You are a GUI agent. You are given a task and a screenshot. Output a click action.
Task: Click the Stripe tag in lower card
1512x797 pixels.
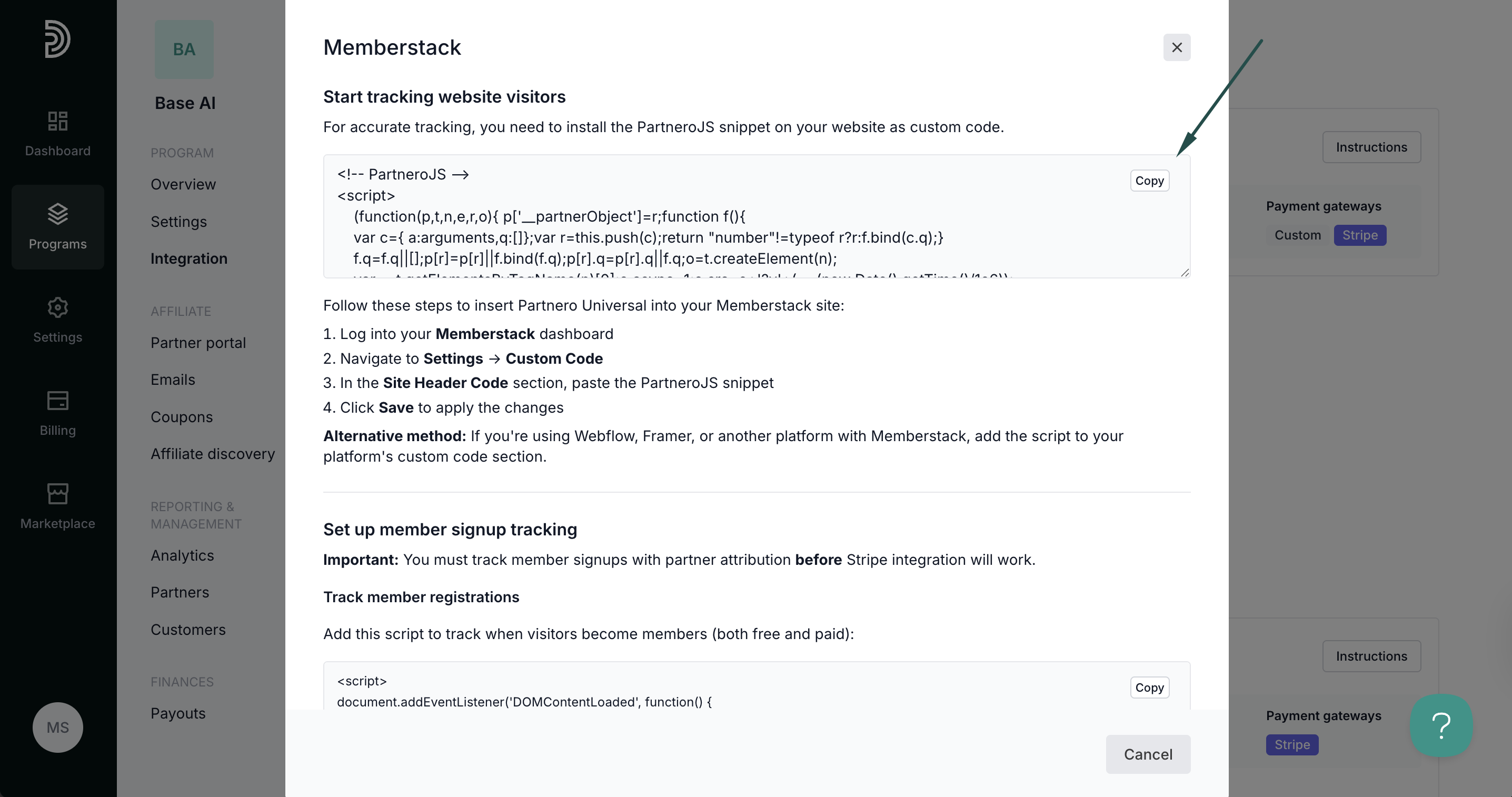[1291, 745]
